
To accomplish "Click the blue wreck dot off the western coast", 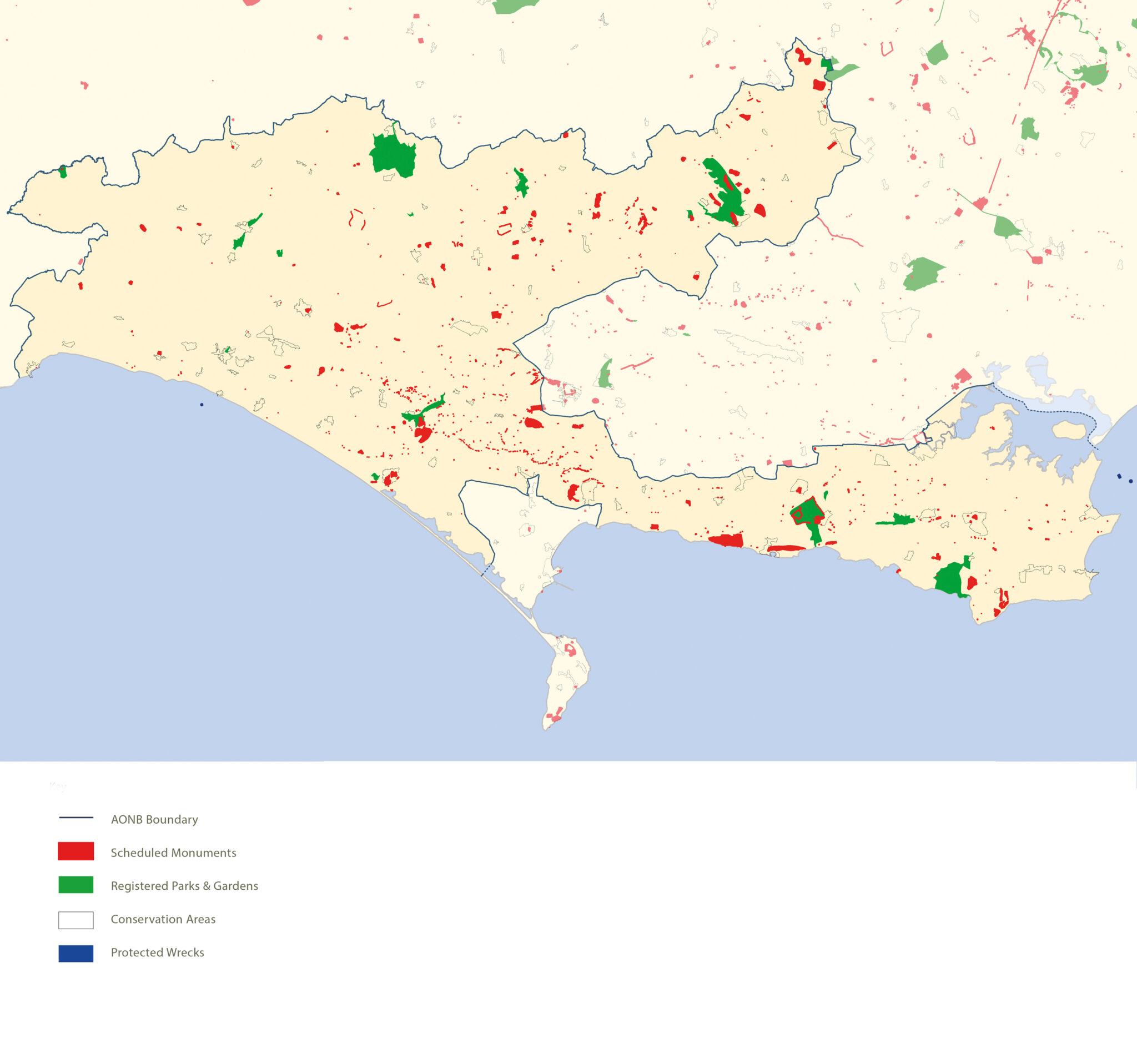I will [202, 404].
